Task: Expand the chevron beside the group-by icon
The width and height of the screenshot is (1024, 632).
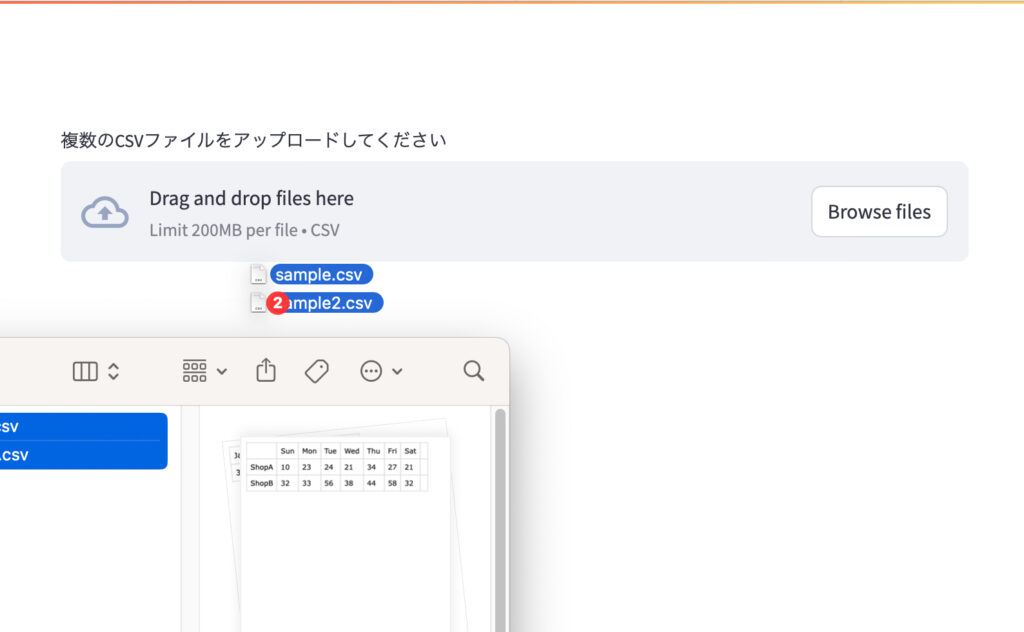Action: [x=222, y=371]
